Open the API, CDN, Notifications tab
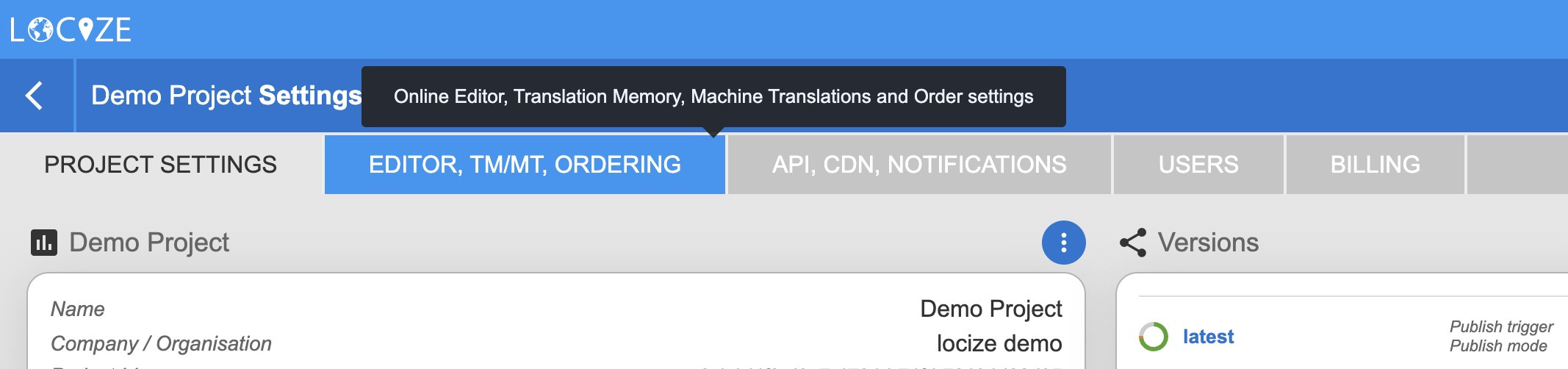This screenshot has width=1568, height=369. 918,165
